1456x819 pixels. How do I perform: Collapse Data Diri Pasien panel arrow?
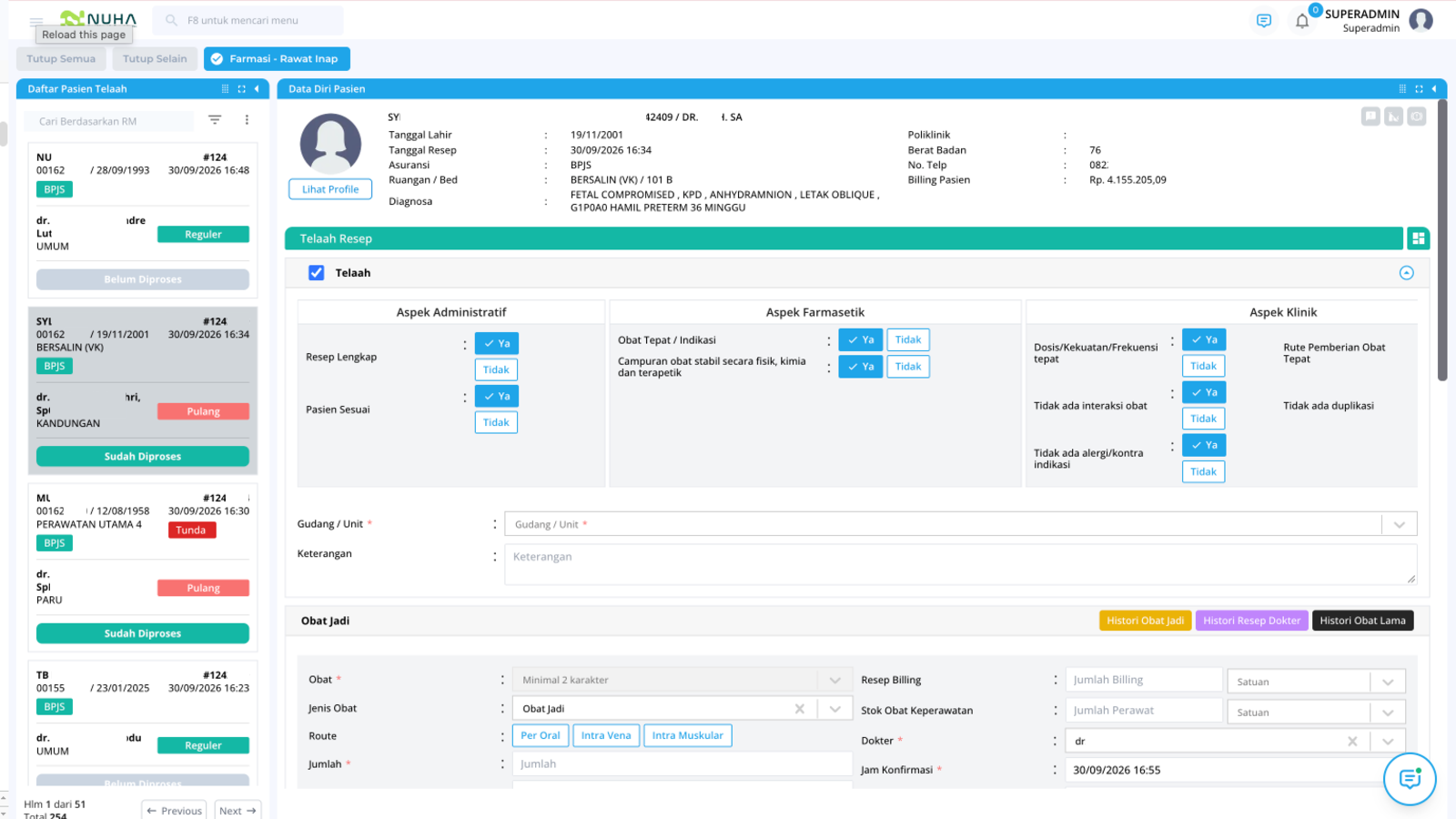1434,89
